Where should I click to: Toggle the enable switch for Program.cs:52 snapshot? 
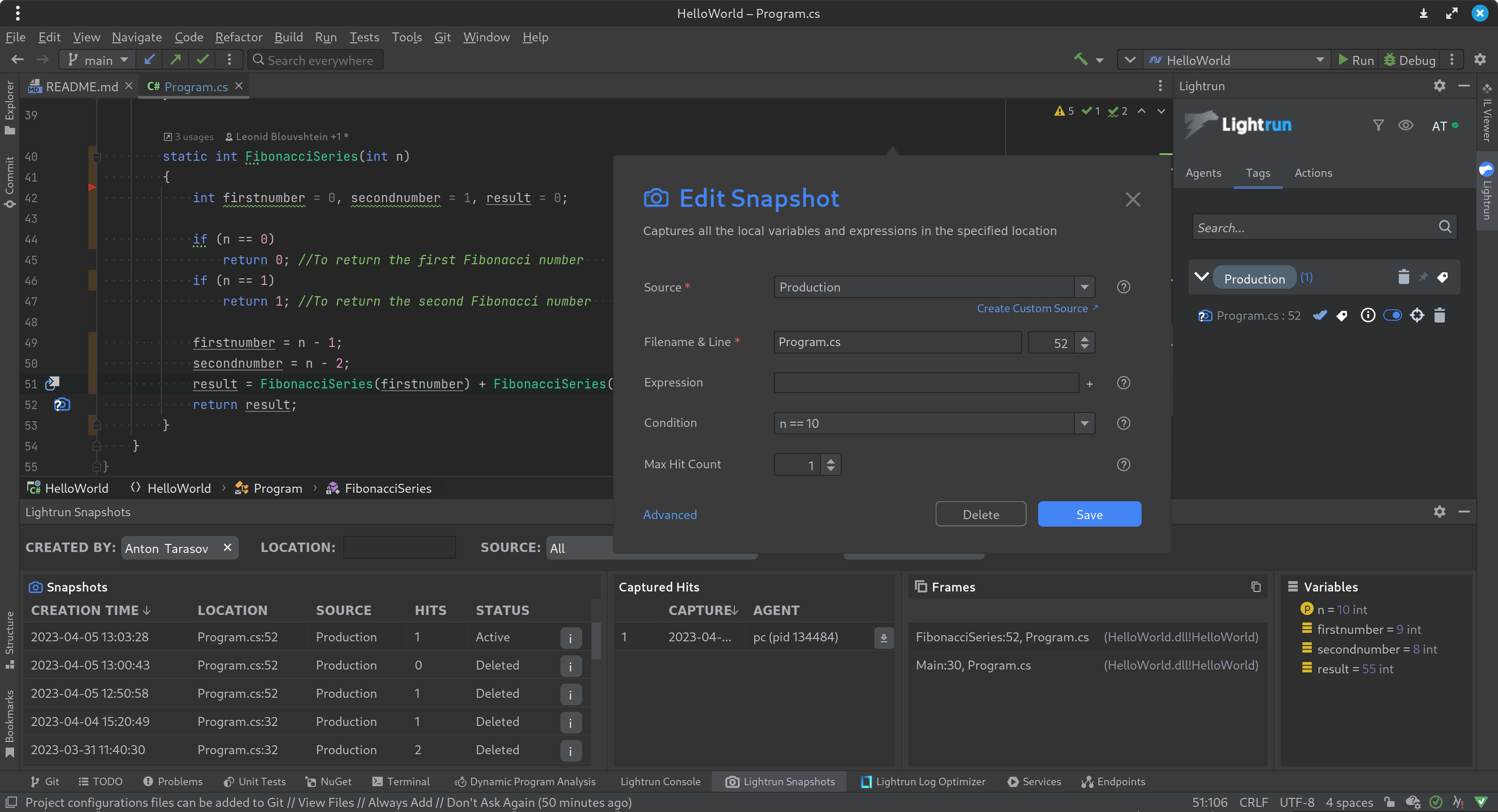[1392, 315]
